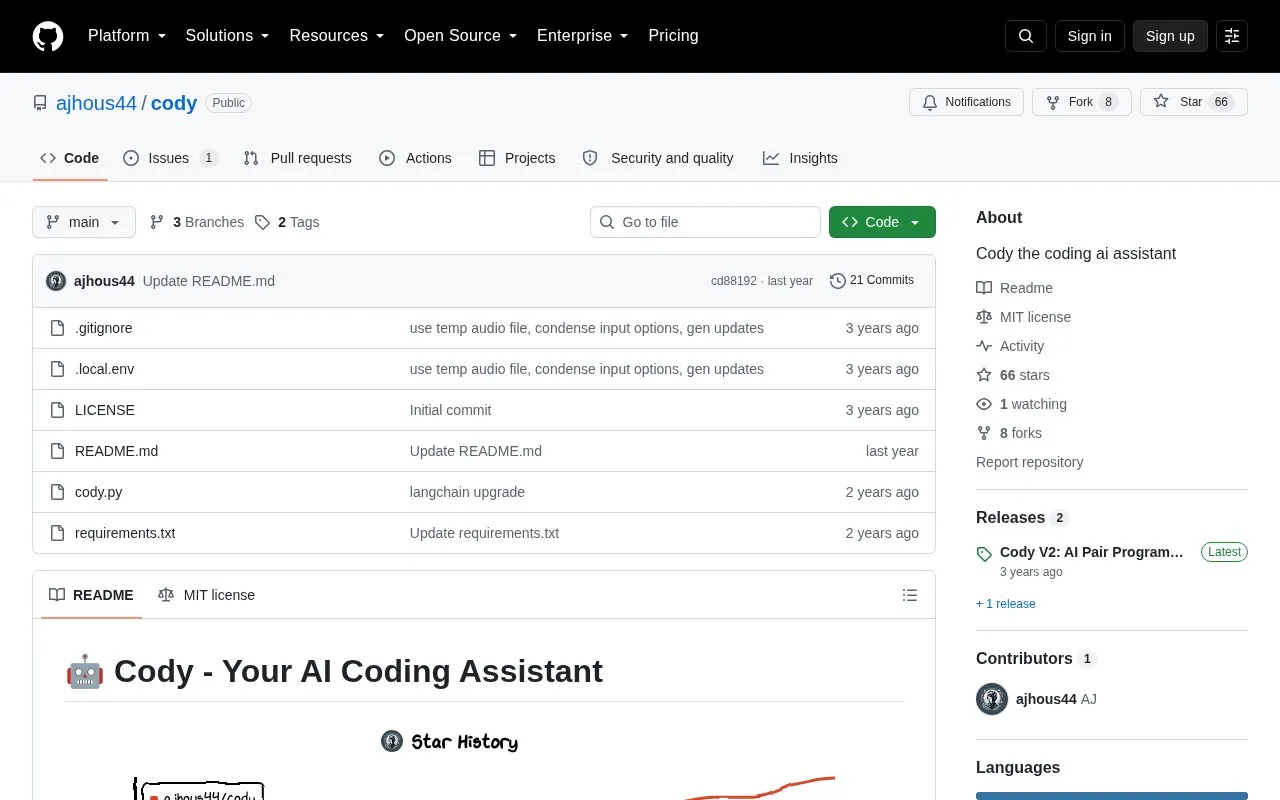Viewport: 1280px width, 800px height.
Task: Click the Sign up button
Action: 1170,36
